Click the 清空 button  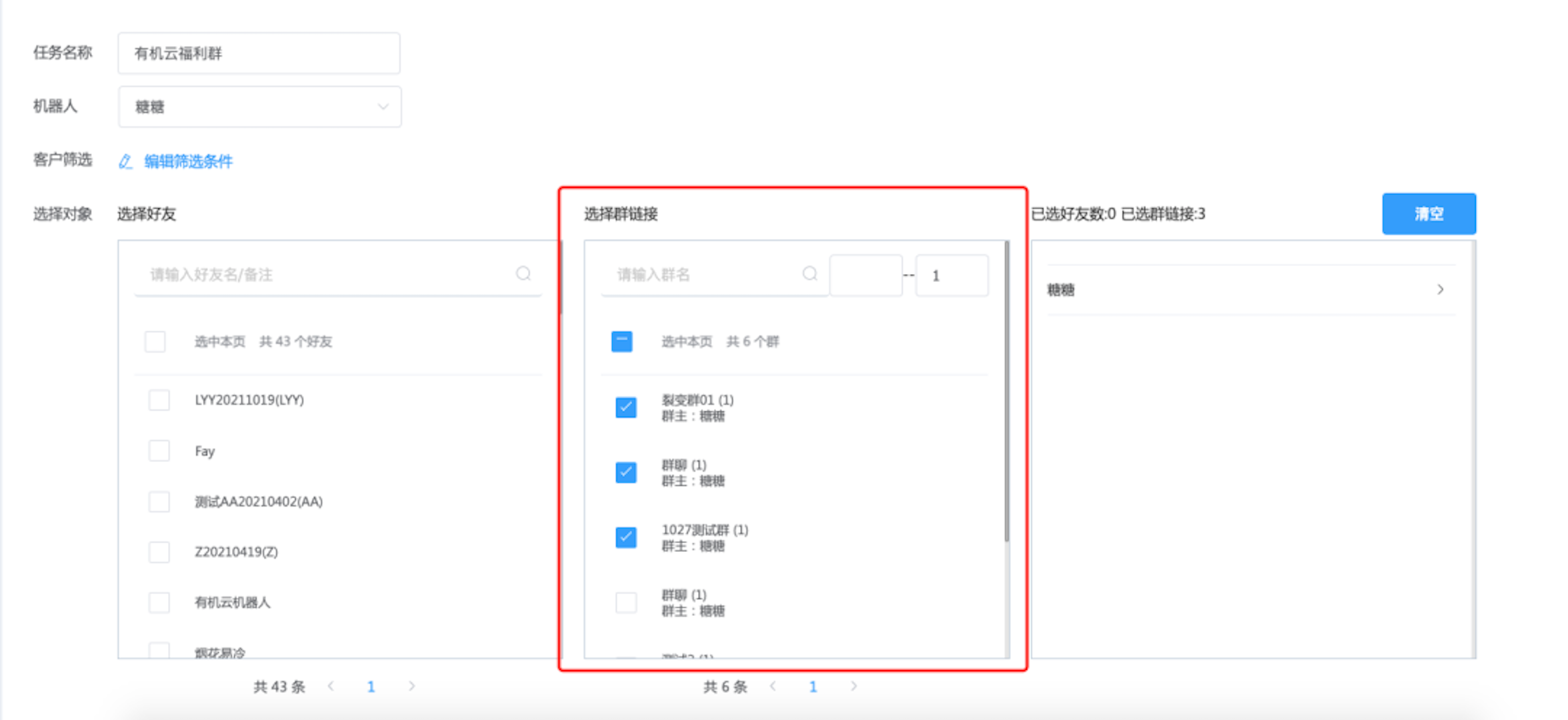pos(1428,214)
